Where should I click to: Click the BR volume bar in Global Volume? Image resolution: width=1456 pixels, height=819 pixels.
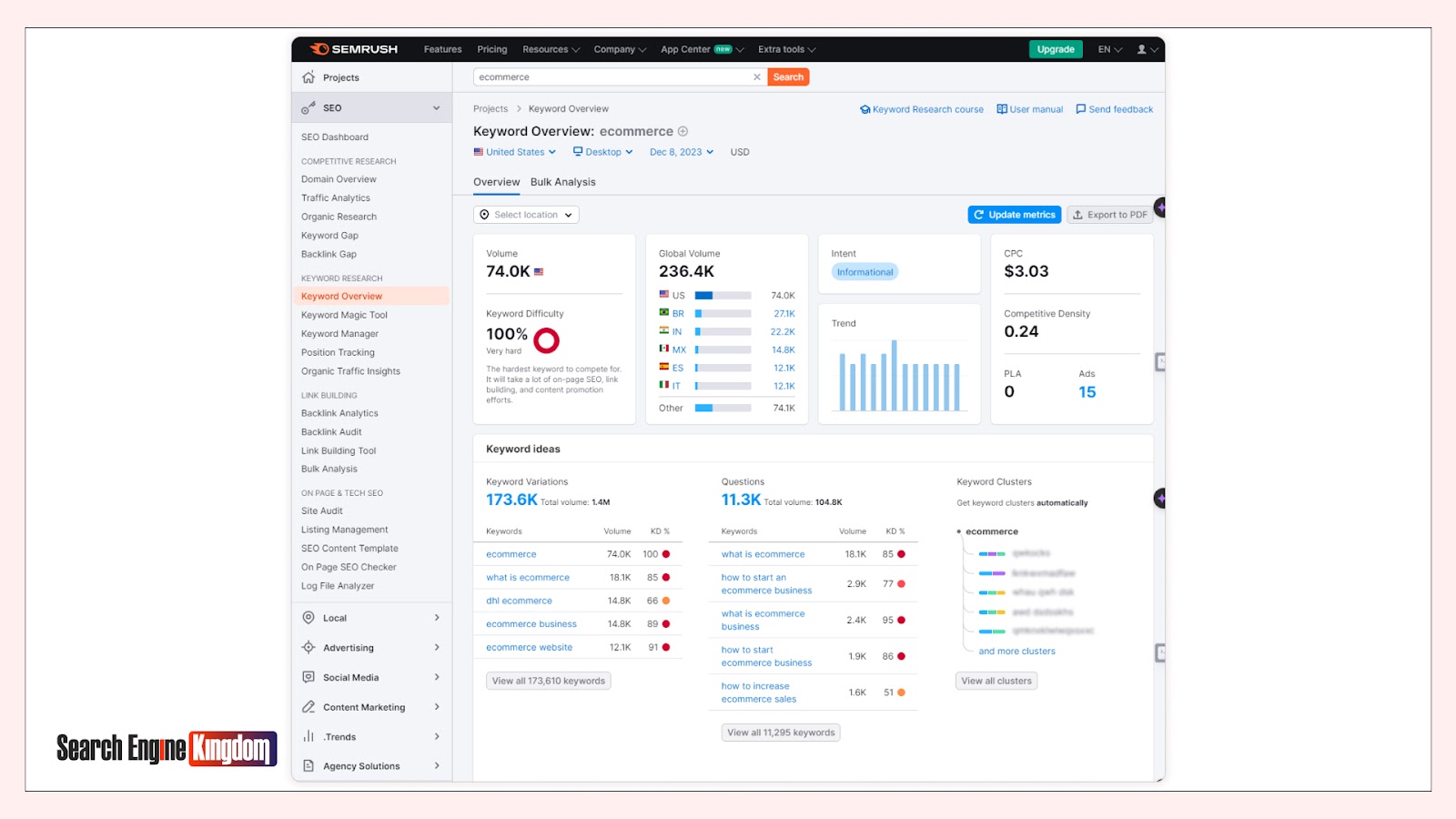[723, 314]
